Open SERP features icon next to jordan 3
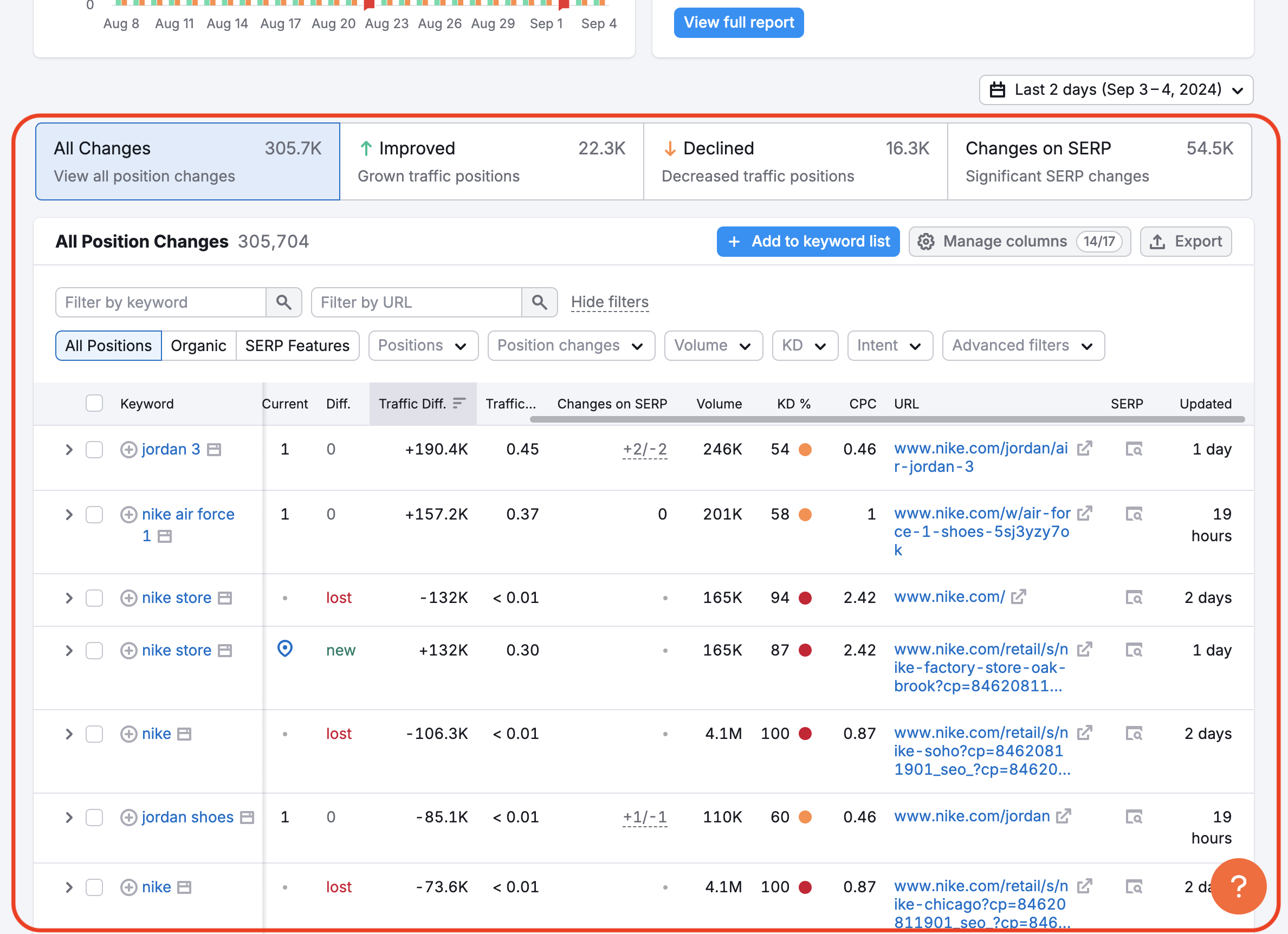This screenshot has height=934, width=1288. pyautogui.click(x=214, y=450)
